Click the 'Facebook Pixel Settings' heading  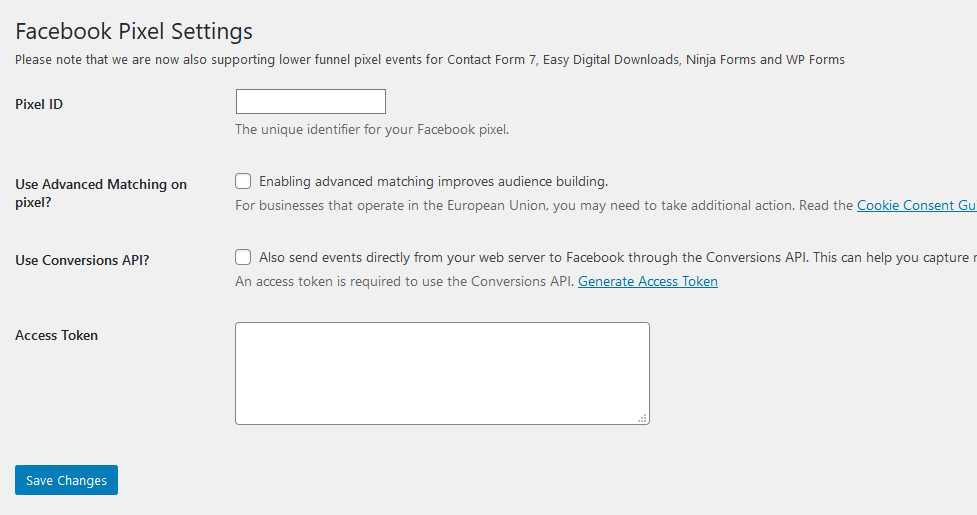pyautogui.click(x=134, y=31)
